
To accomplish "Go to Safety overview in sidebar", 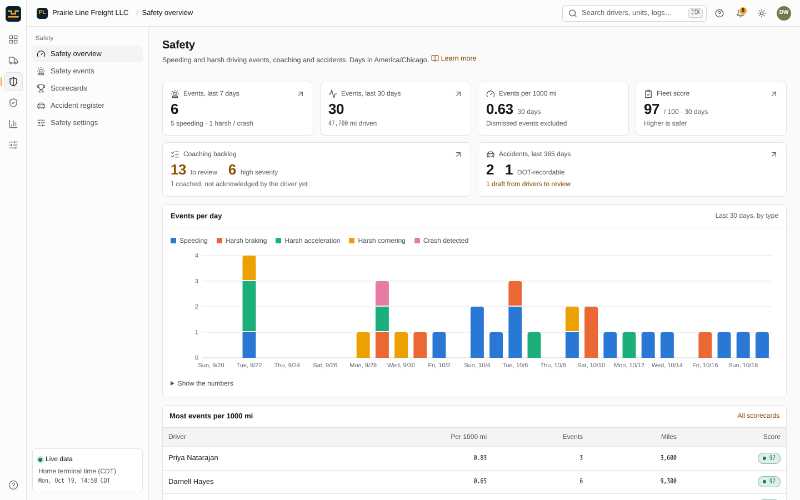I will click(x=87, y=54).
